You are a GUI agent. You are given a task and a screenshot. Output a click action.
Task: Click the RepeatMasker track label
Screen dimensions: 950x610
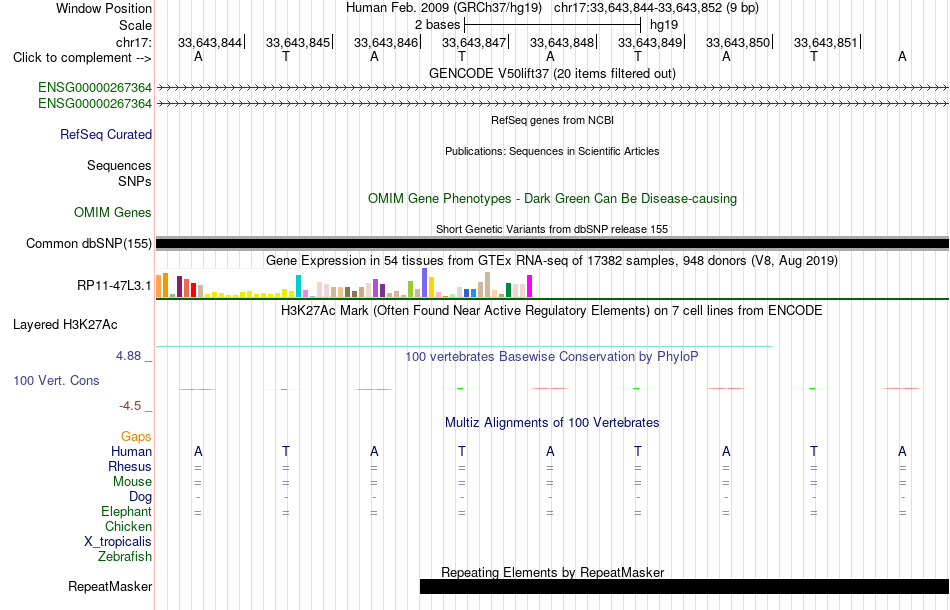click(x=110, y=586)
